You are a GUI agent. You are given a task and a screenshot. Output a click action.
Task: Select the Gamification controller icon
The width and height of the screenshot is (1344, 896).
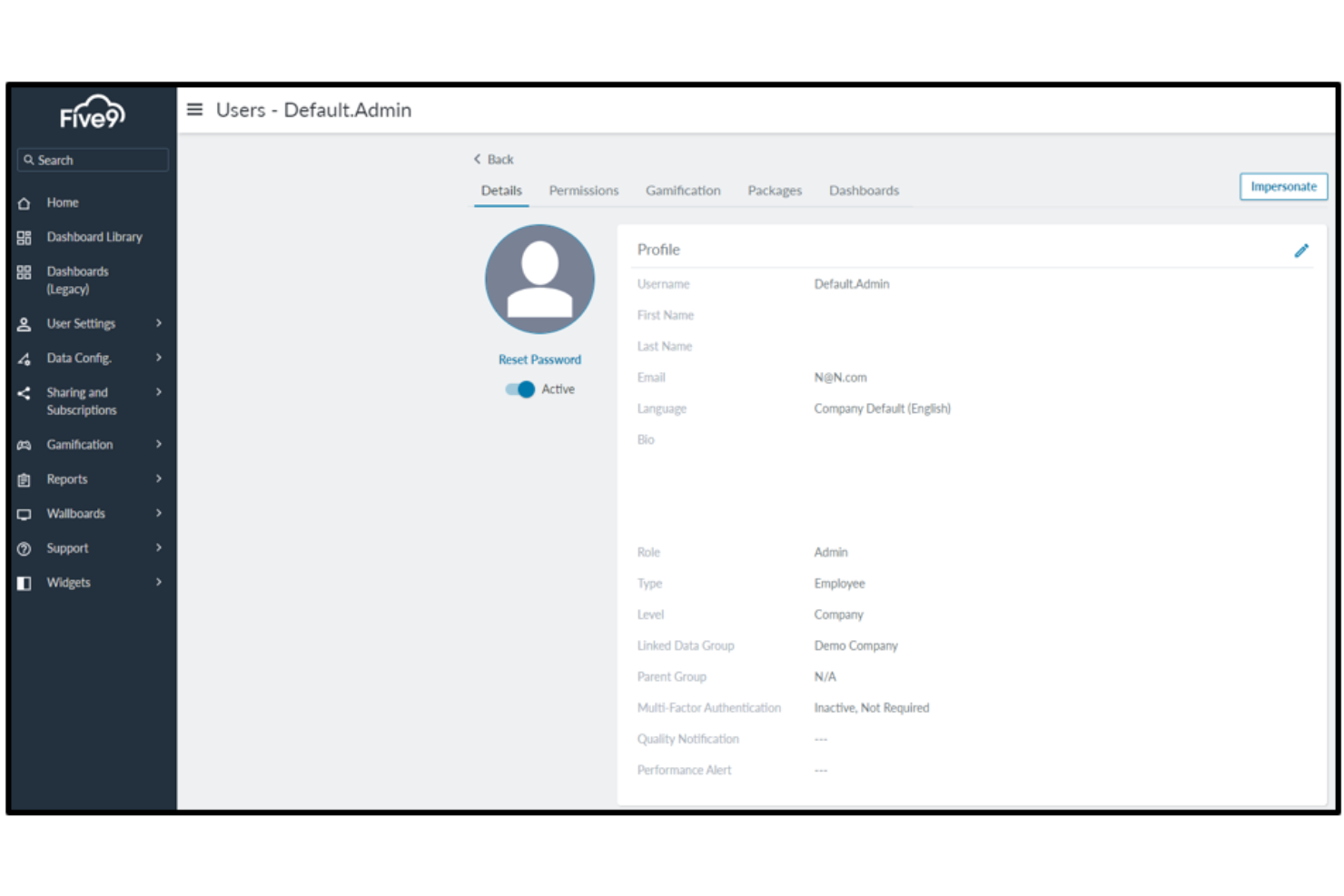tap(25, 445)
